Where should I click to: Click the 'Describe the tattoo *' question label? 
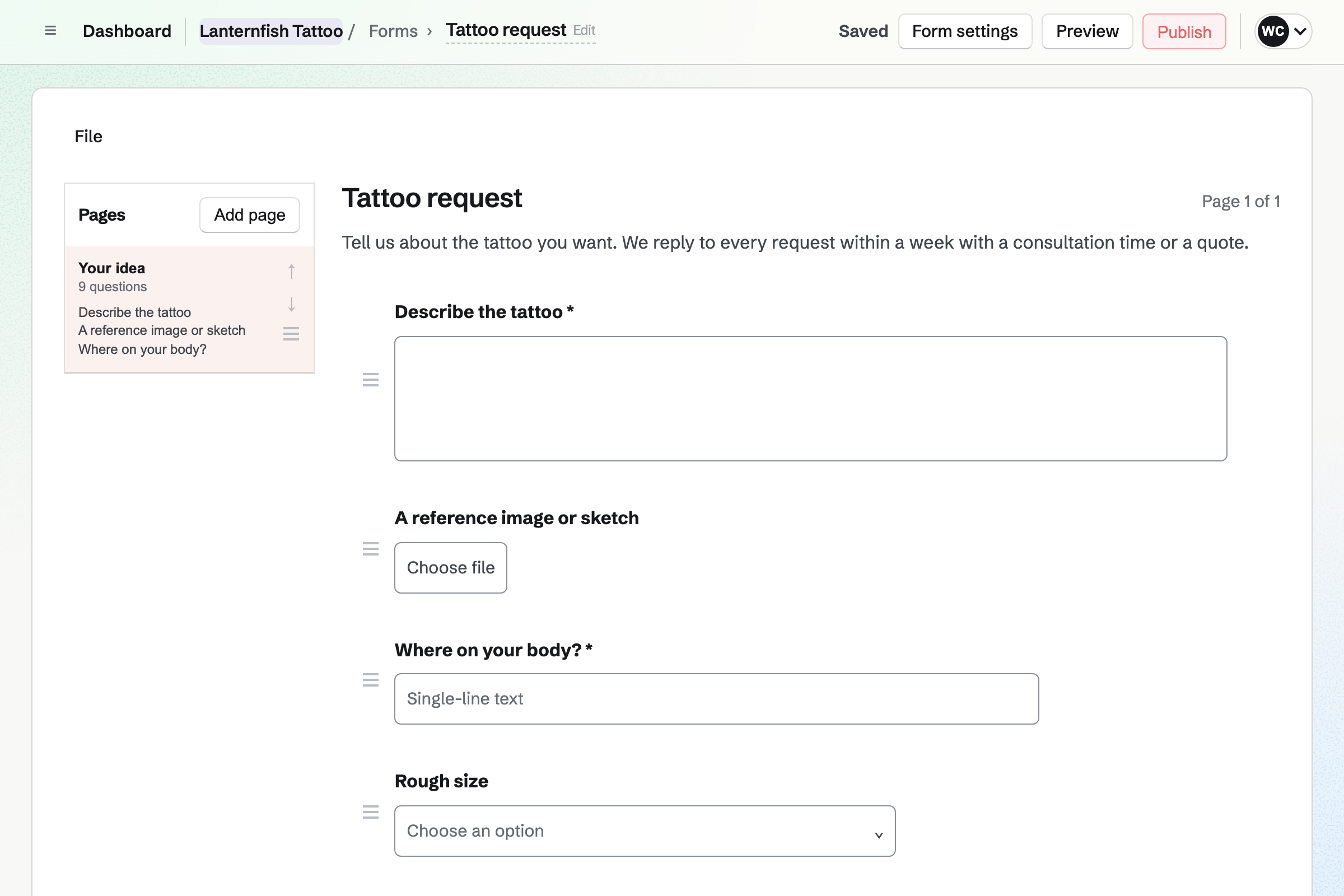tap(484, 311)
